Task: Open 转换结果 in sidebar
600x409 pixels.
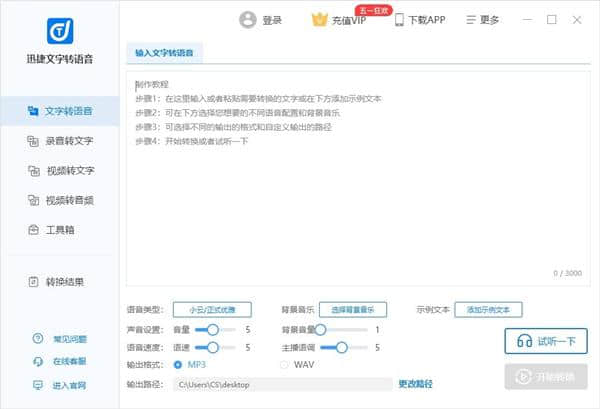Action: coord(60,282)
